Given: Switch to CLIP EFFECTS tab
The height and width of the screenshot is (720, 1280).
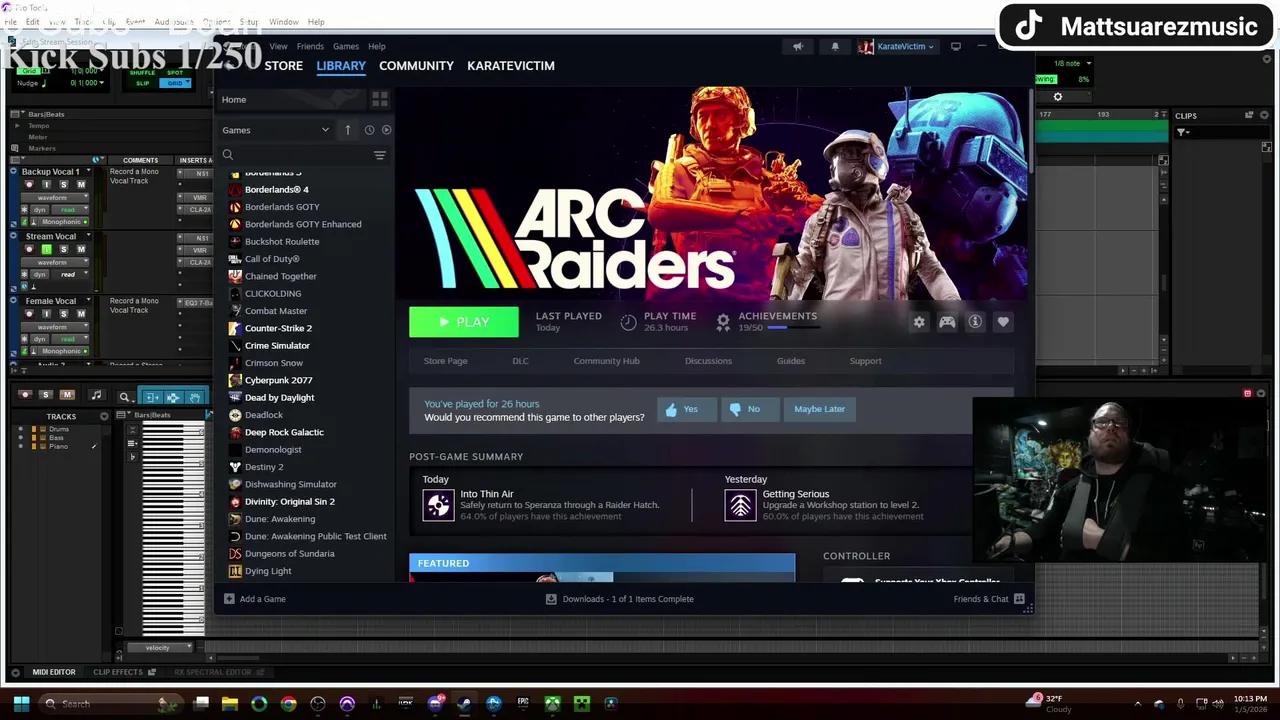Looking at the screenshot, I should click(x=118, y=672).
